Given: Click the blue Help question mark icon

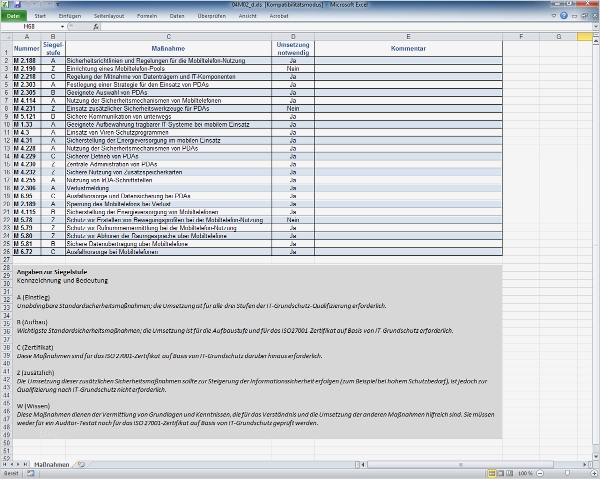Looking at the screenshot, I should tap(564, 16).
